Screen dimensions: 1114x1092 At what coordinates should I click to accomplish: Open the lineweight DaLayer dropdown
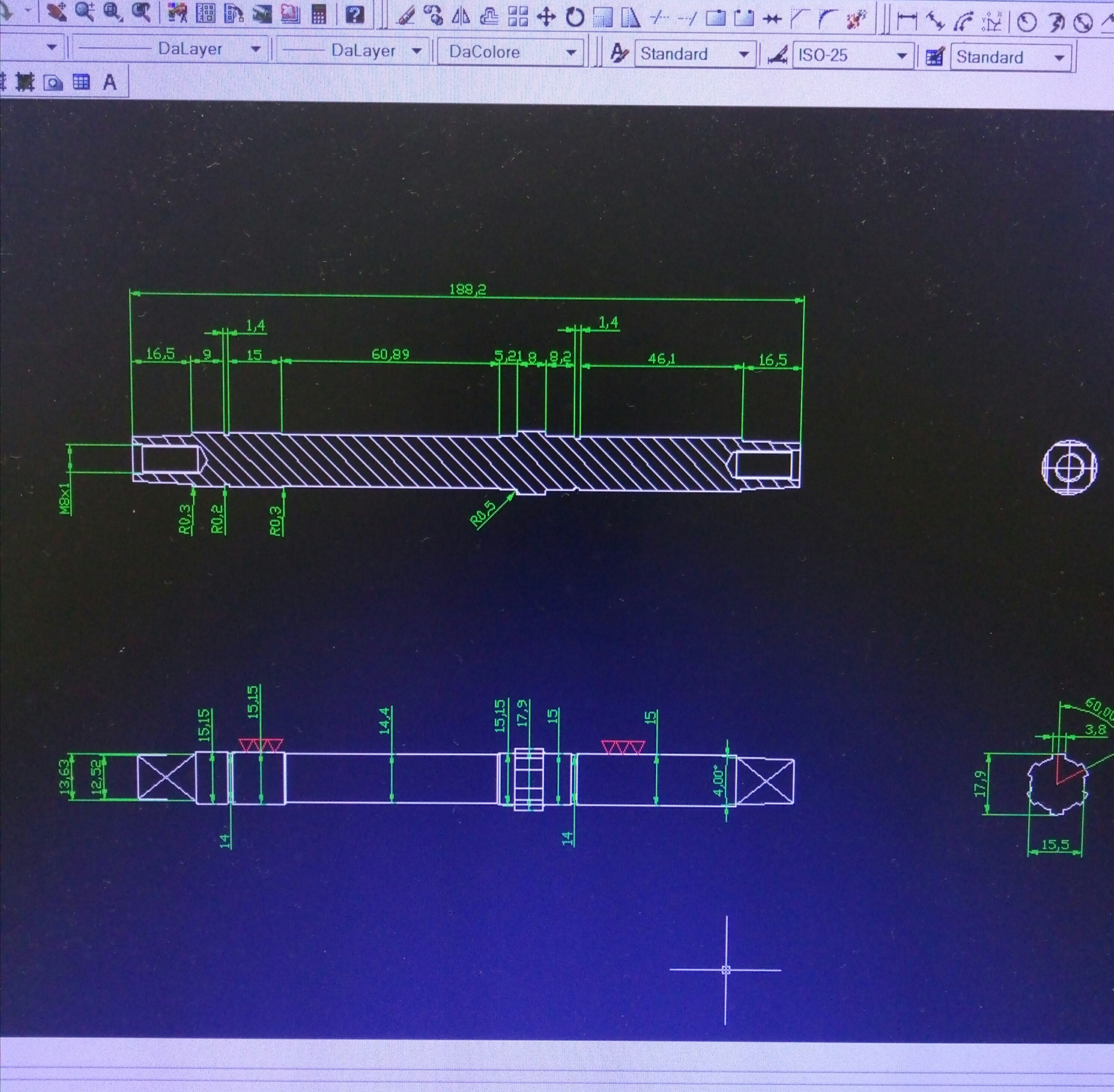pyautogui.click(x=352, y=50)
